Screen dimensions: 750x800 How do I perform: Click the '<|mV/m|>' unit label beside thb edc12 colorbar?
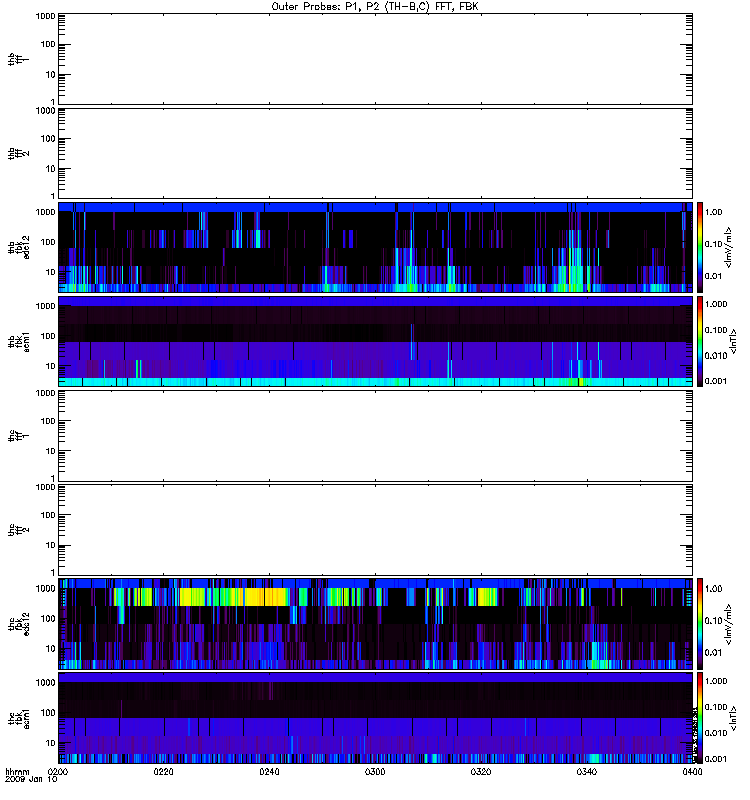(729, 247)
